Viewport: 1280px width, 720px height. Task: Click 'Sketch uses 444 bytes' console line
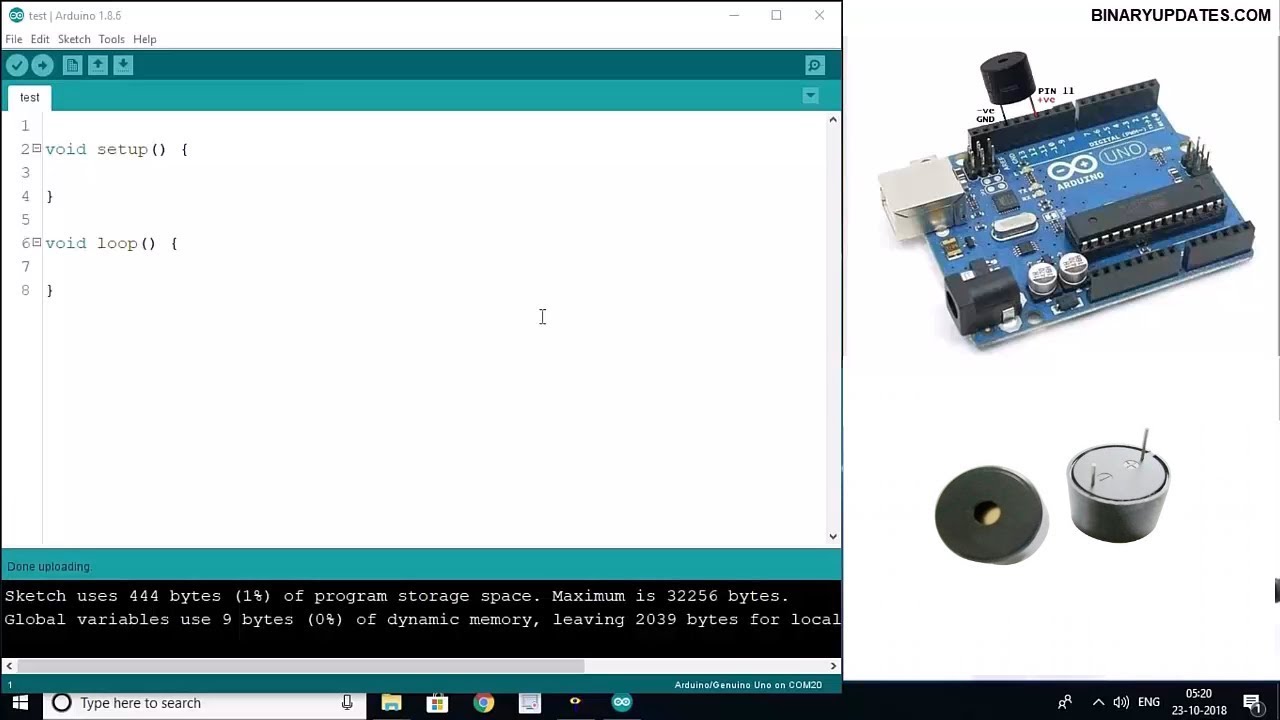(397, 596)
